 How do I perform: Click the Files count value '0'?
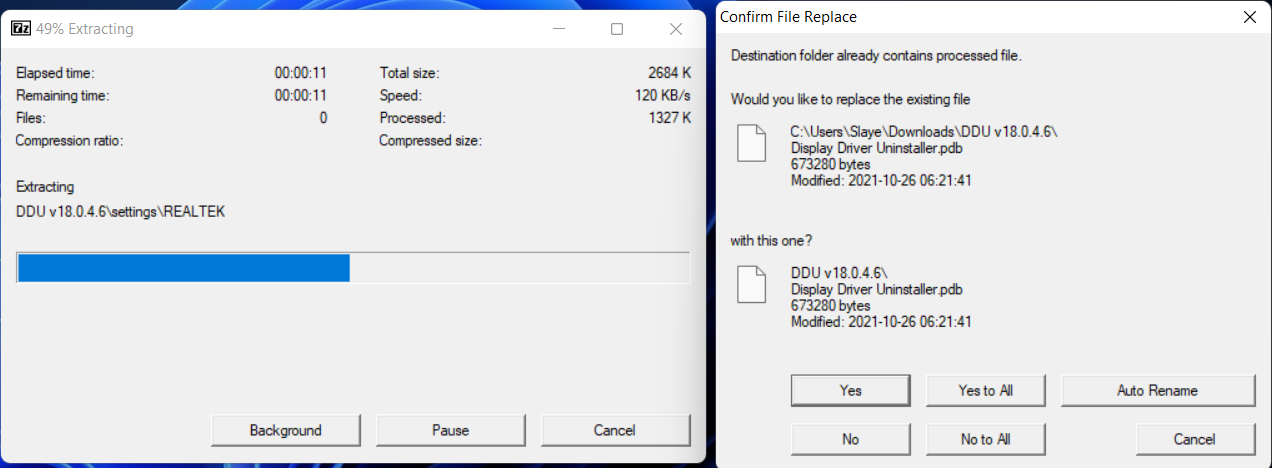pyautogui.click(x=323, y=118)
